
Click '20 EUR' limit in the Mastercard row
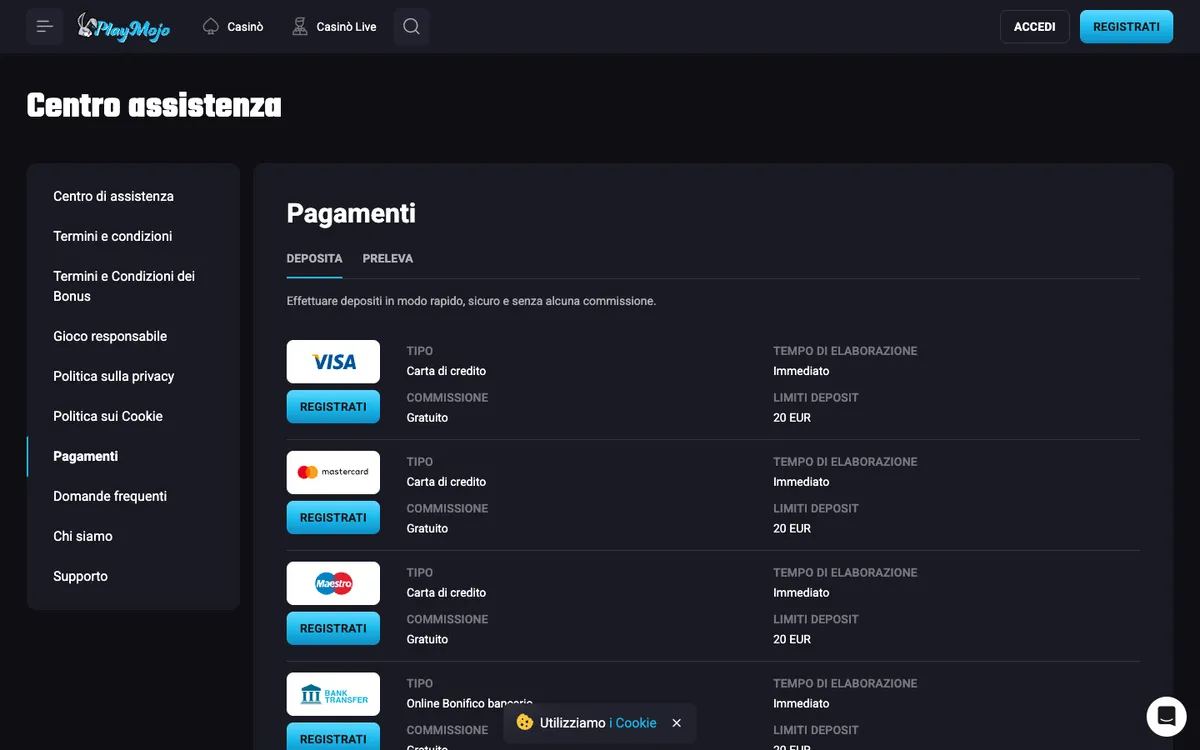(x=792, y=528)
